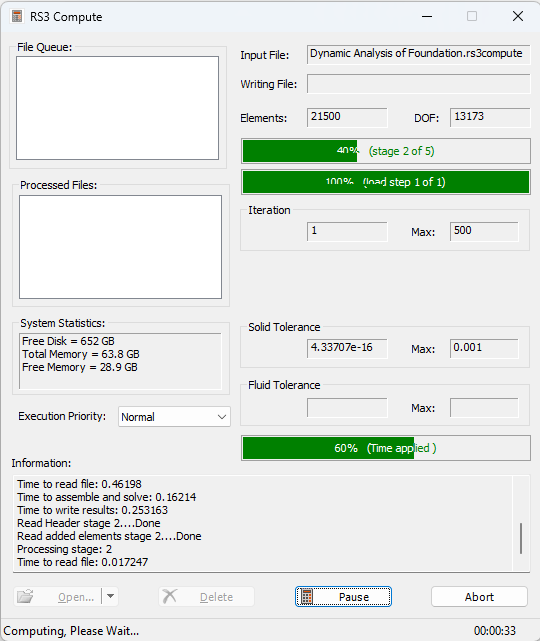Click the Information log scrollbar thumb
Viewport: 540px width, 641px height.
coord(521,538)
